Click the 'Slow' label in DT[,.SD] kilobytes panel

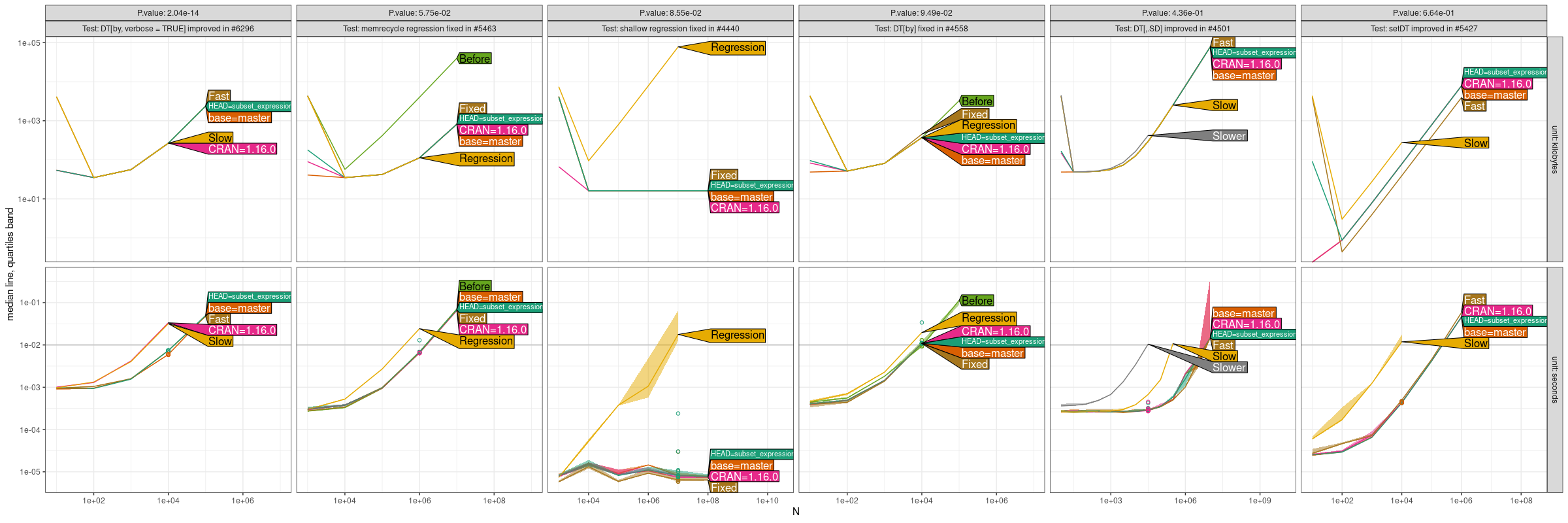pyautogui.click(x=1224, y=105)
